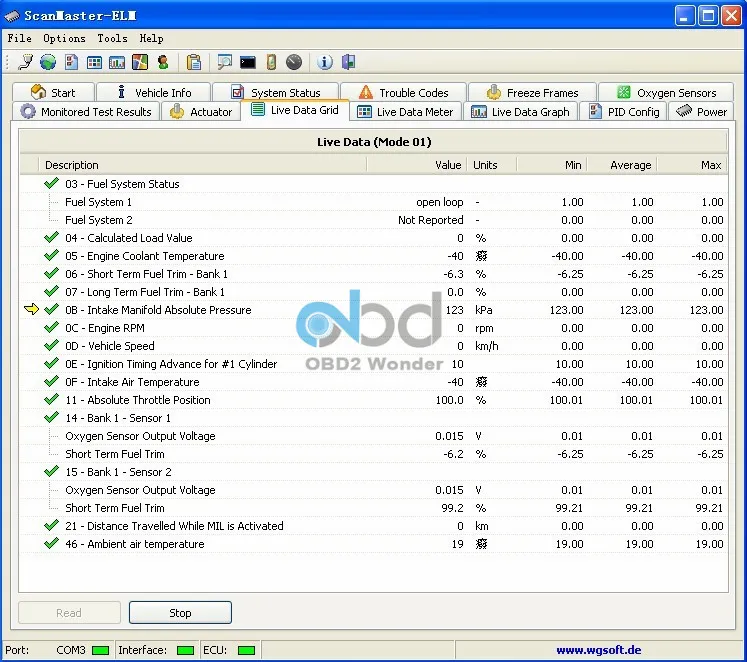Switch to the Power tab
Screen dimensions: 747x662
[x=701, y=111]
